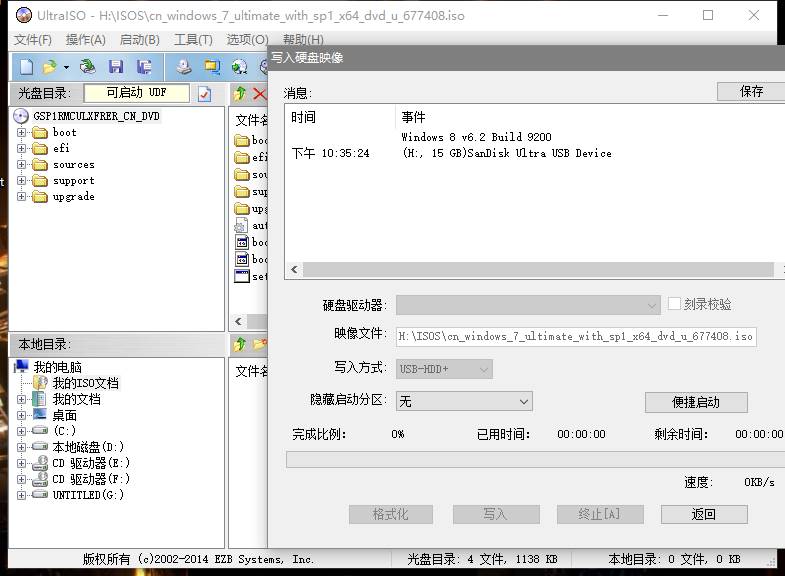Screen dimensions: 785x576
Task: Open the 写入方式 USB-HDD+ dropdown
Action: (444, 369)
